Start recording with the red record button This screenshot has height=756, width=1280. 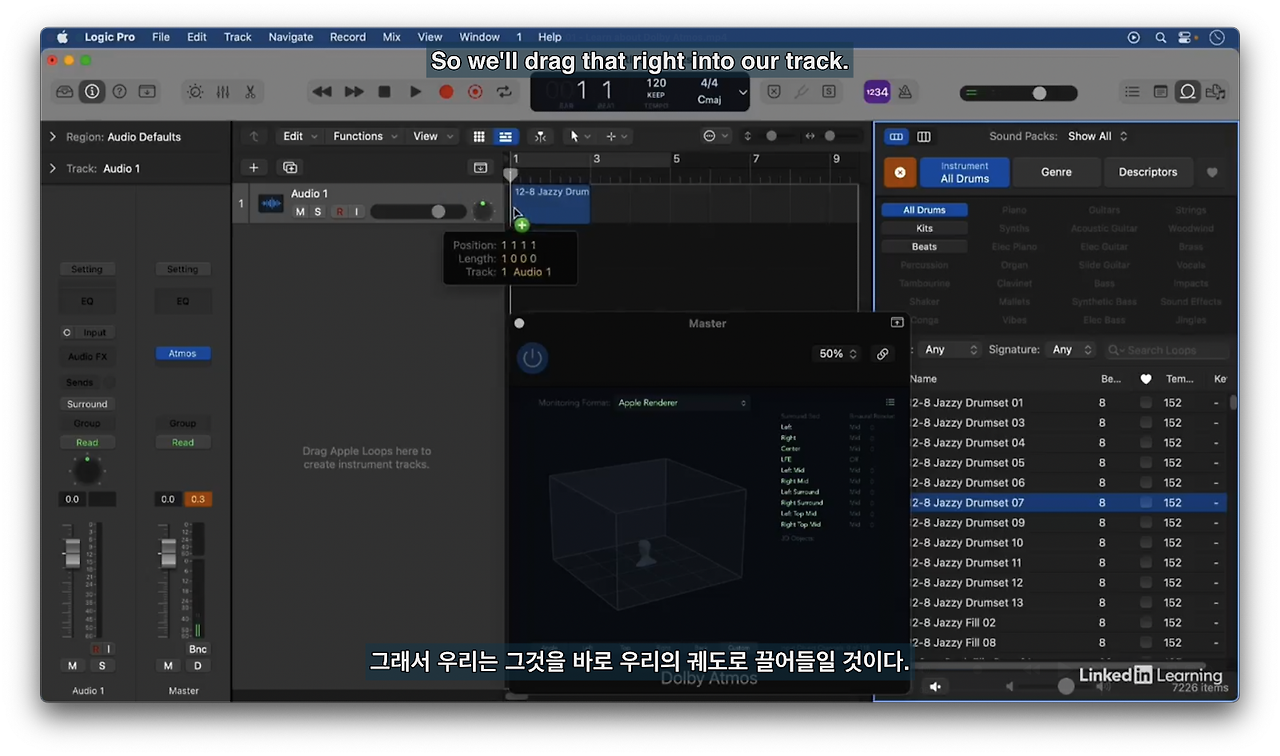446,92
